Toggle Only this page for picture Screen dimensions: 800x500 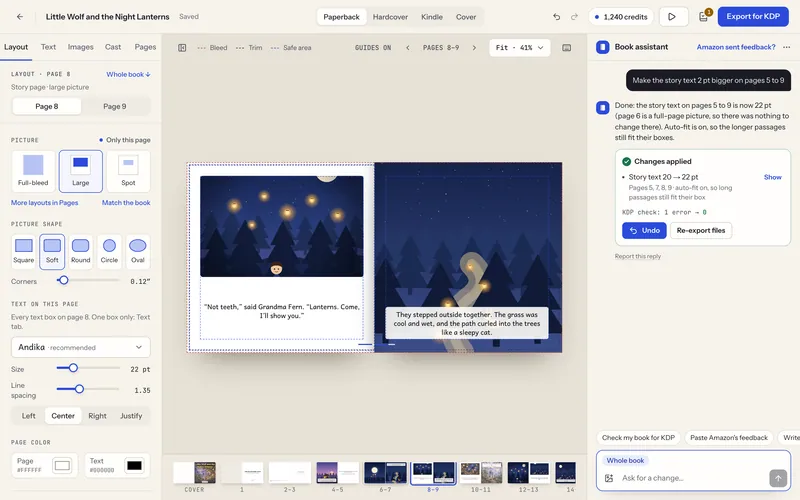[124, 140]
